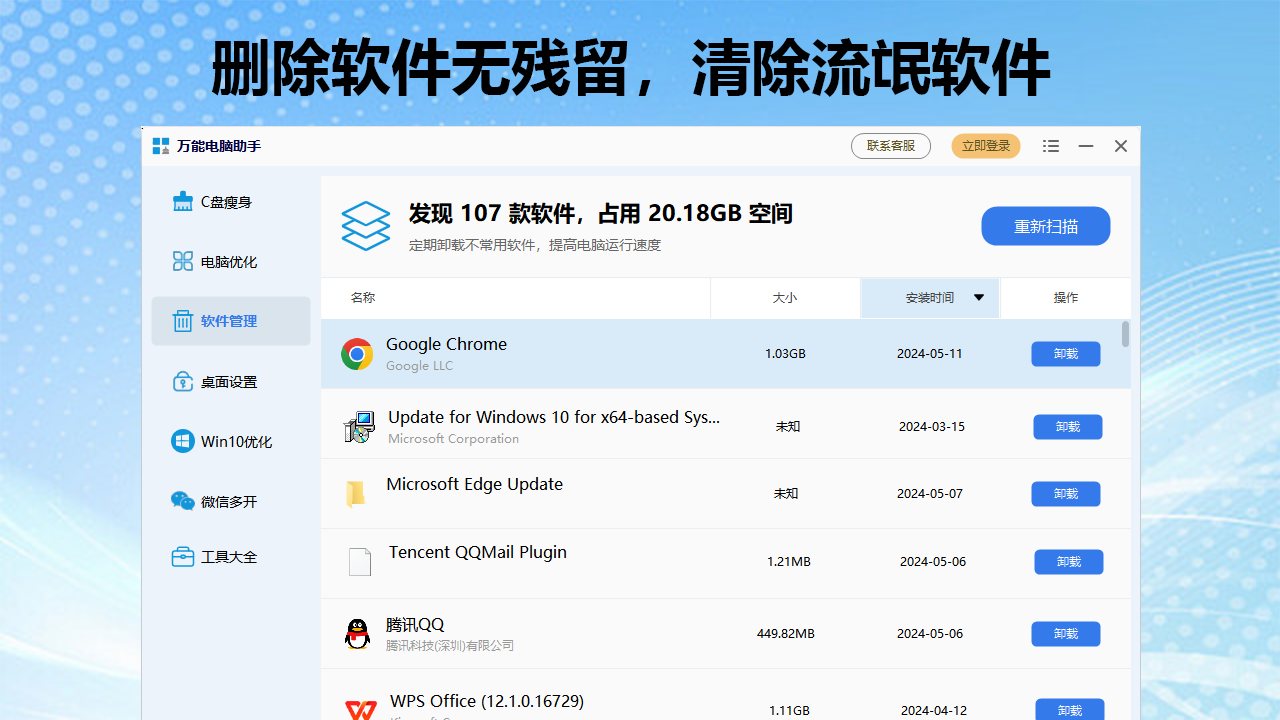Click the Win10优化 Windows logo icon
Image resolution: width=1280 pixels, height=720 pixels.
[x=183, y=441]
